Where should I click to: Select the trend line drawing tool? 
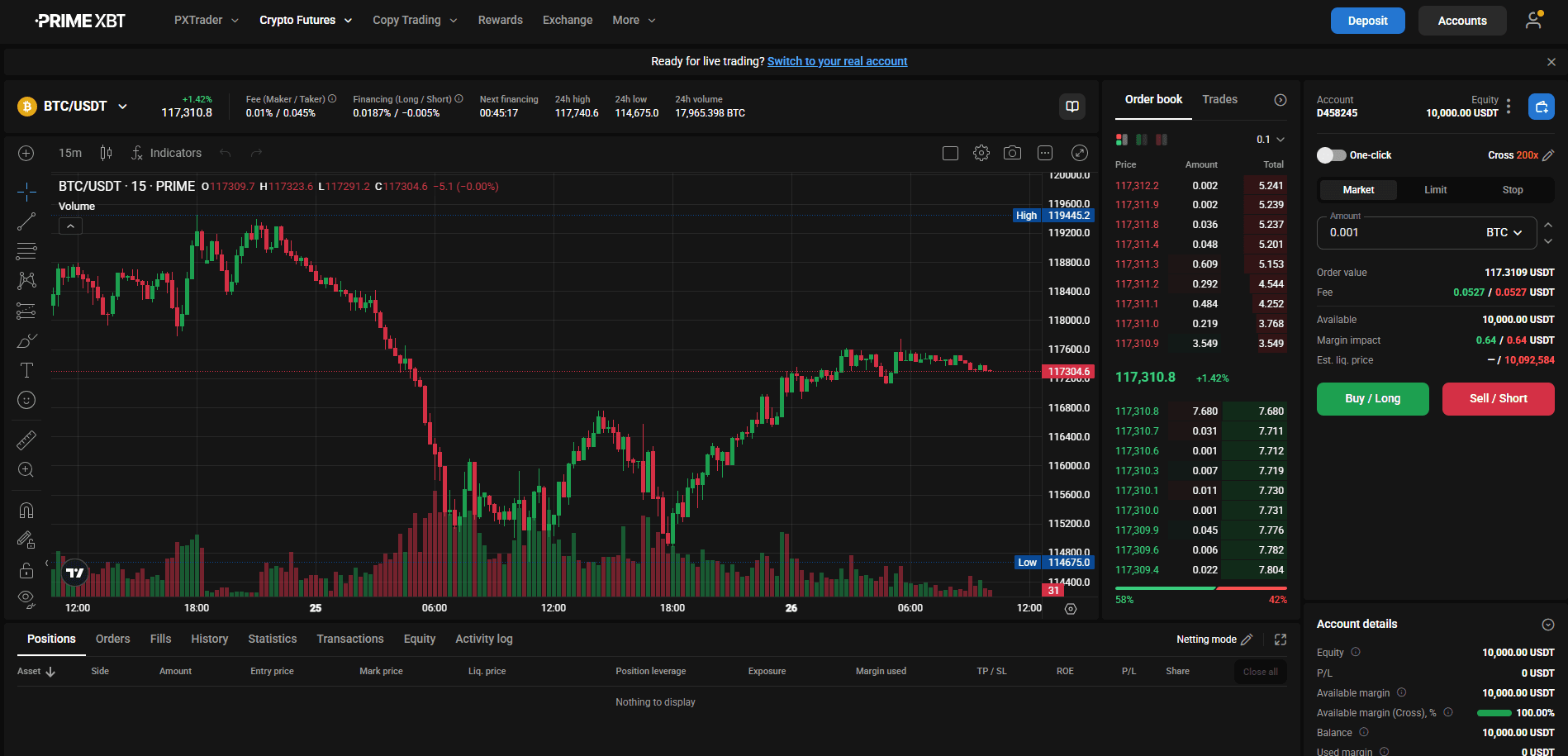26,221
